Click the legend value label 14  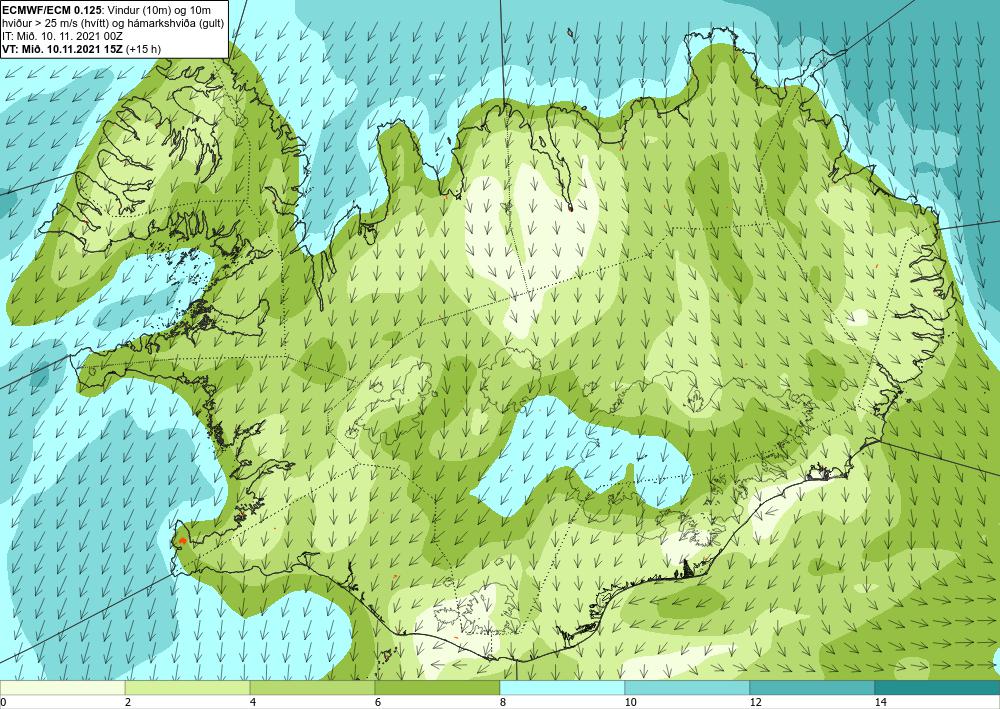coord(880,702)
